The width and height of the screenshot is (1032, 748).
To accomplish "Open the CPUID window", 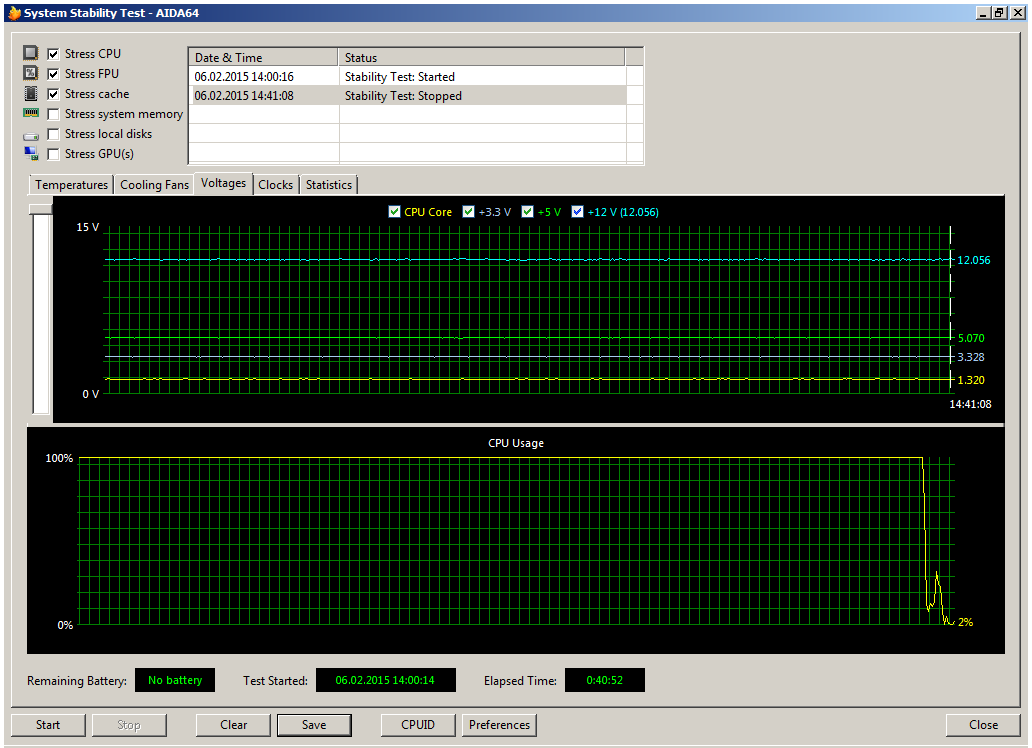I will tap(417, 725).
